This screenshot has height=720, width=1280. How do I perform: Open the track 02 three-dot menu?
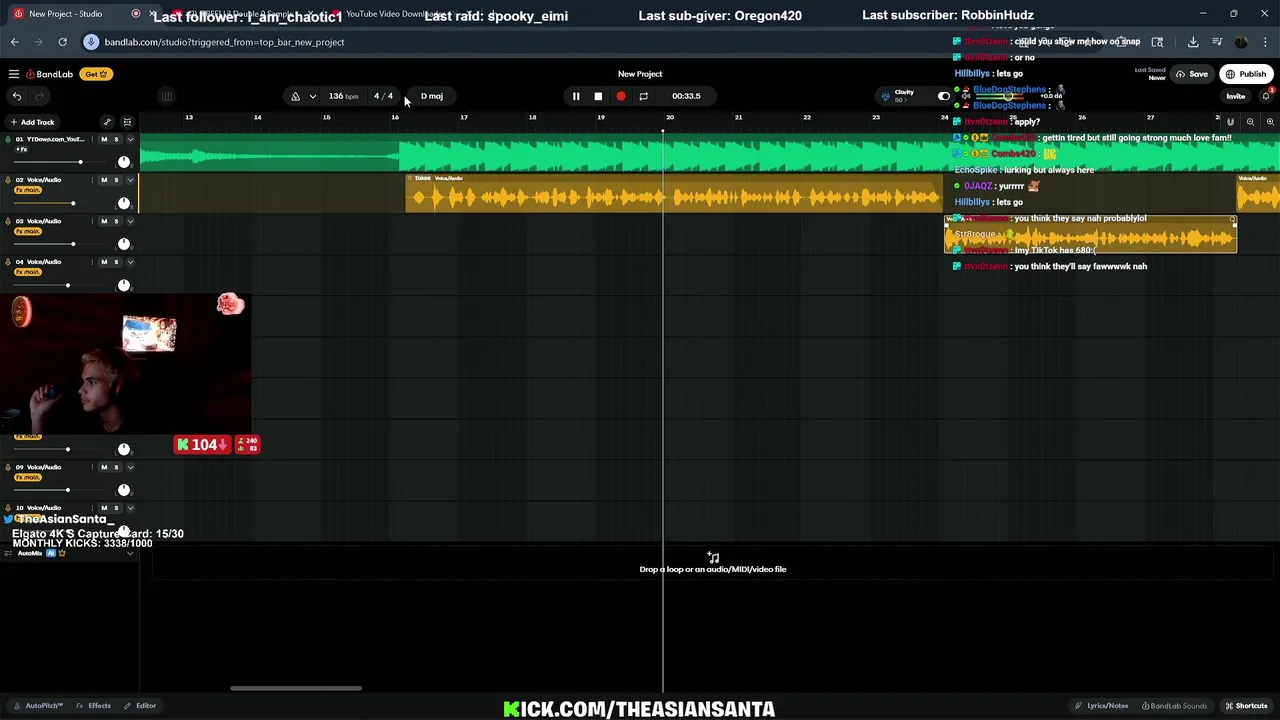click(x=92, y=180)
